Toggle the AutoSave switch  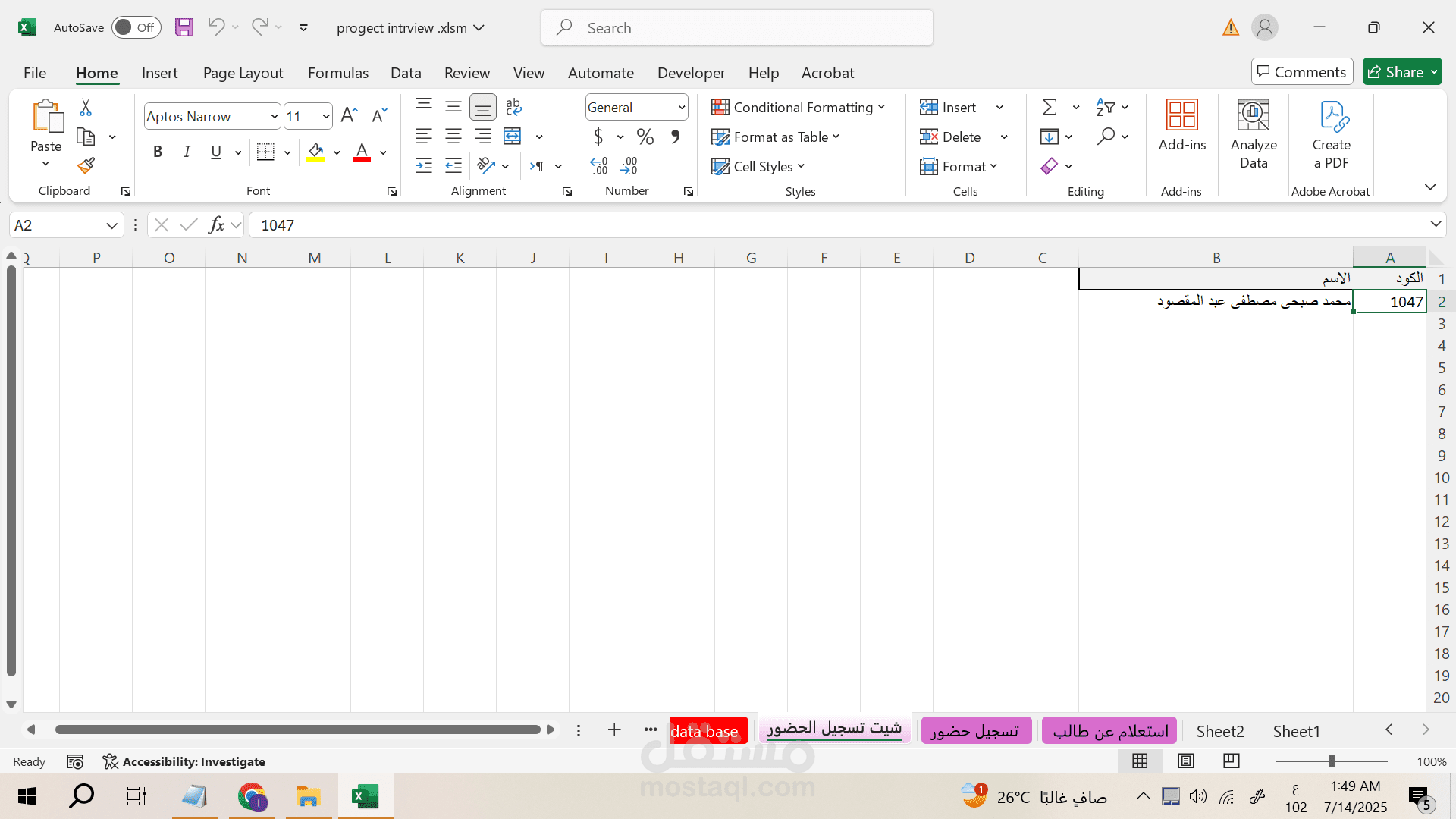136,28
